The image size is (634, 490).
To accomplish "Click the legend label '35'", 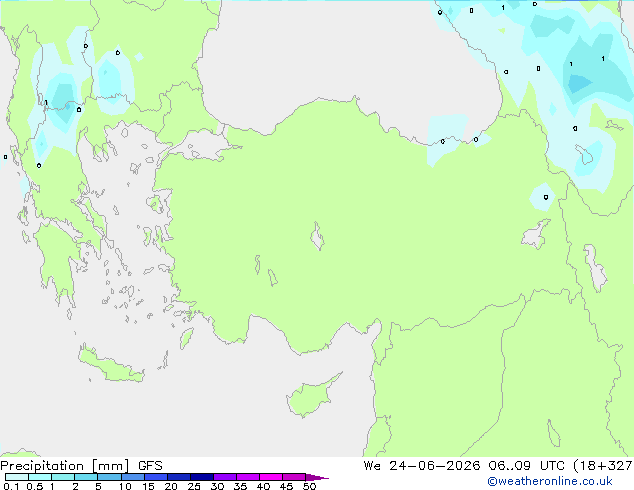I will pos(240,486).
